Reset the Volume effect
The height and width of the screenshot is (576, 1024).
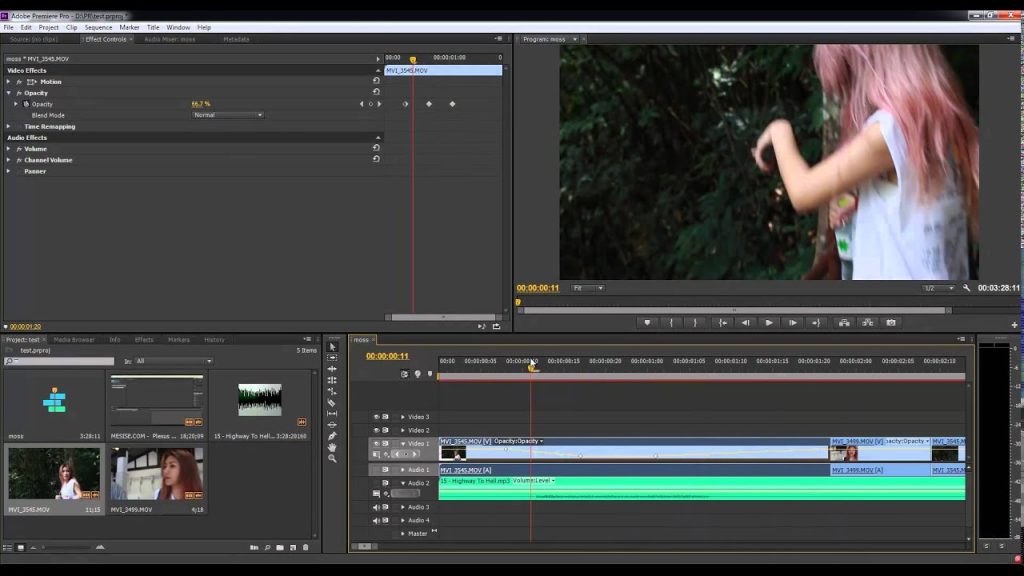click(376, 148)
